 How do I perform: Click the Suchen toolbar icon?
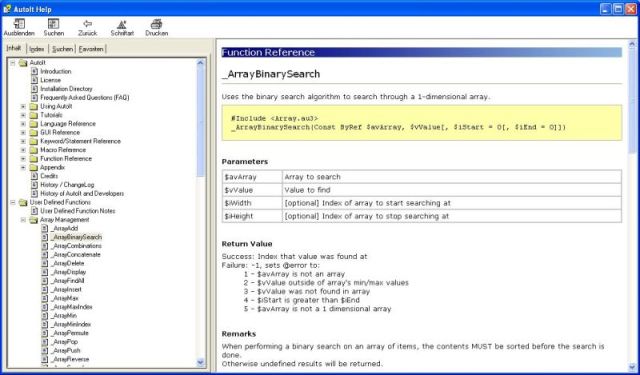[54, 24]
